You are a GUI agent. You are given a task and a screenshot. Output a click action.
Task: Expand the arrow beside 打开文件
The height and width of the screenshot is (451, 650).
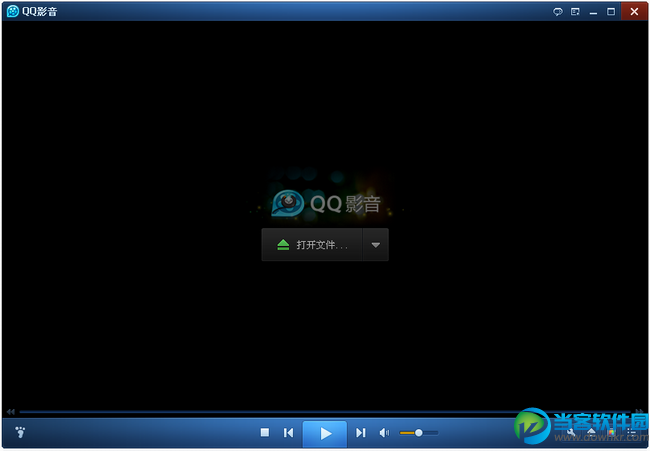point(376,245)
